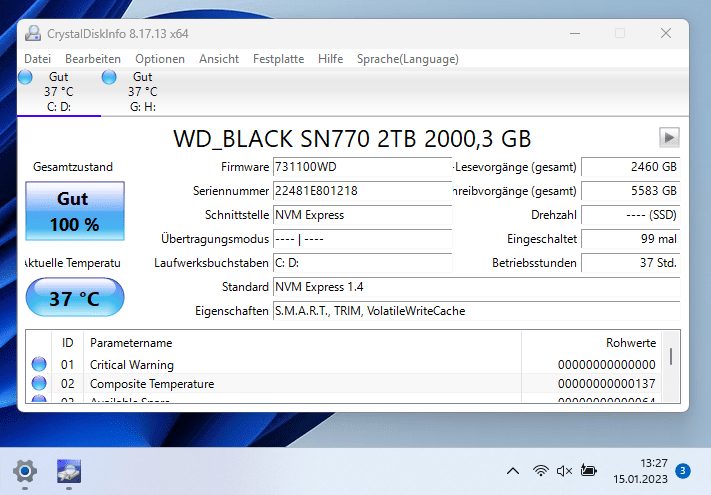This screenshot has width=711, height=495.
Task: Click the Eingeschaltet value 99 mal
Action: [x=630, y=239]
